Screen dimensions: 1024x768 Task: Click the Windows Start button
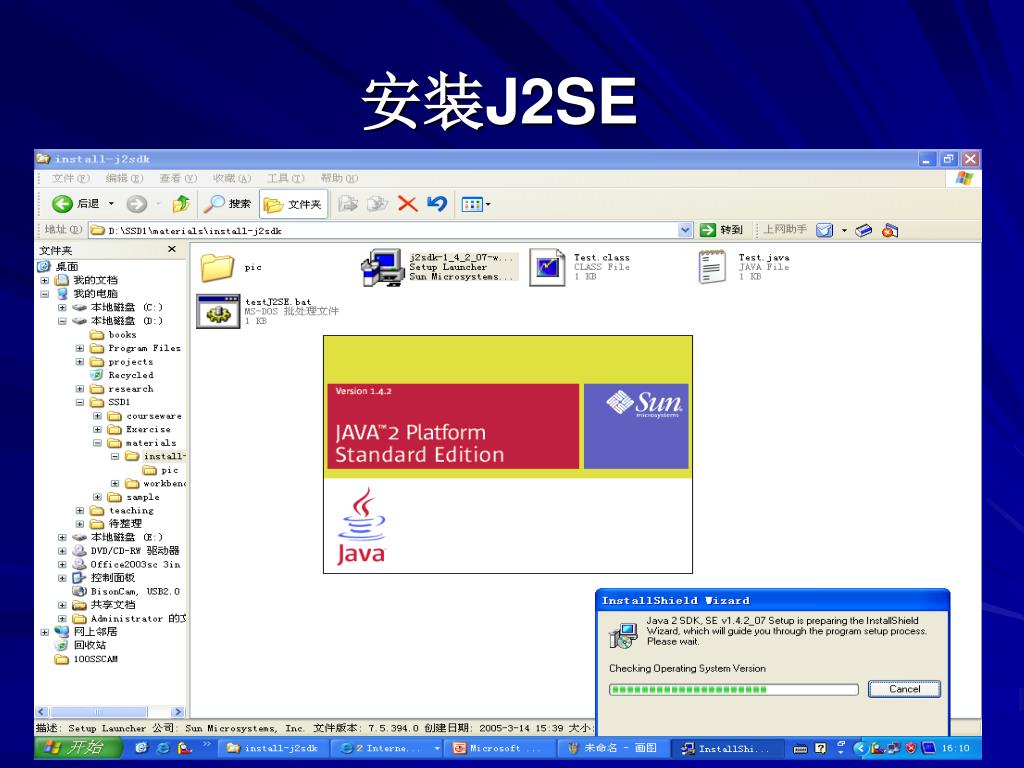[x=78, y=747]
